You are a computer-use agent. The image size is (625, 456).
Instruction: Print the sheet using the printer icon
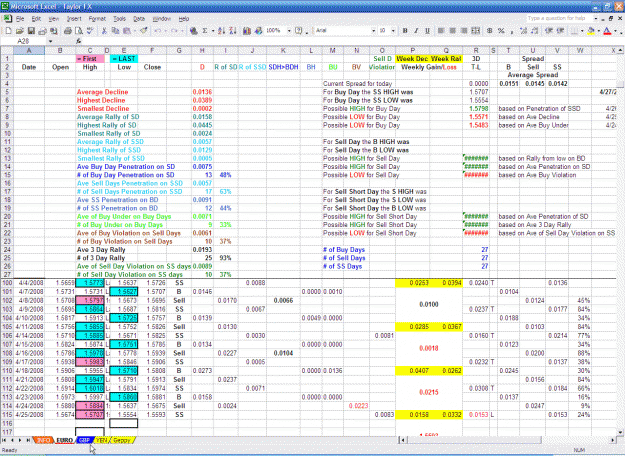click(x=68, y=31)
